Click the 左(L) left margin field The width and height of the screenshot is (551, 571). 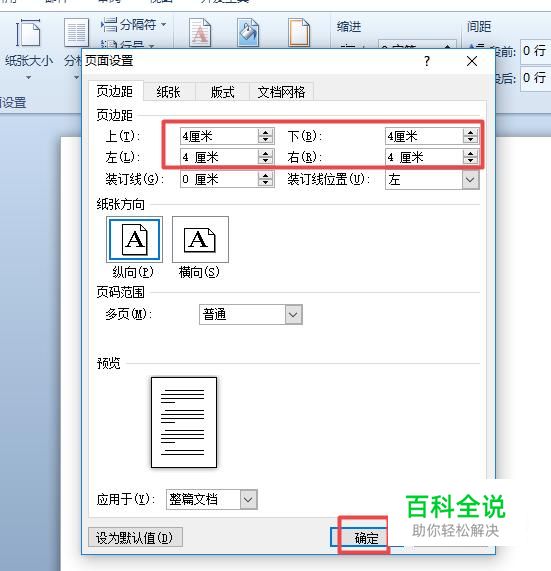[219, 157]
